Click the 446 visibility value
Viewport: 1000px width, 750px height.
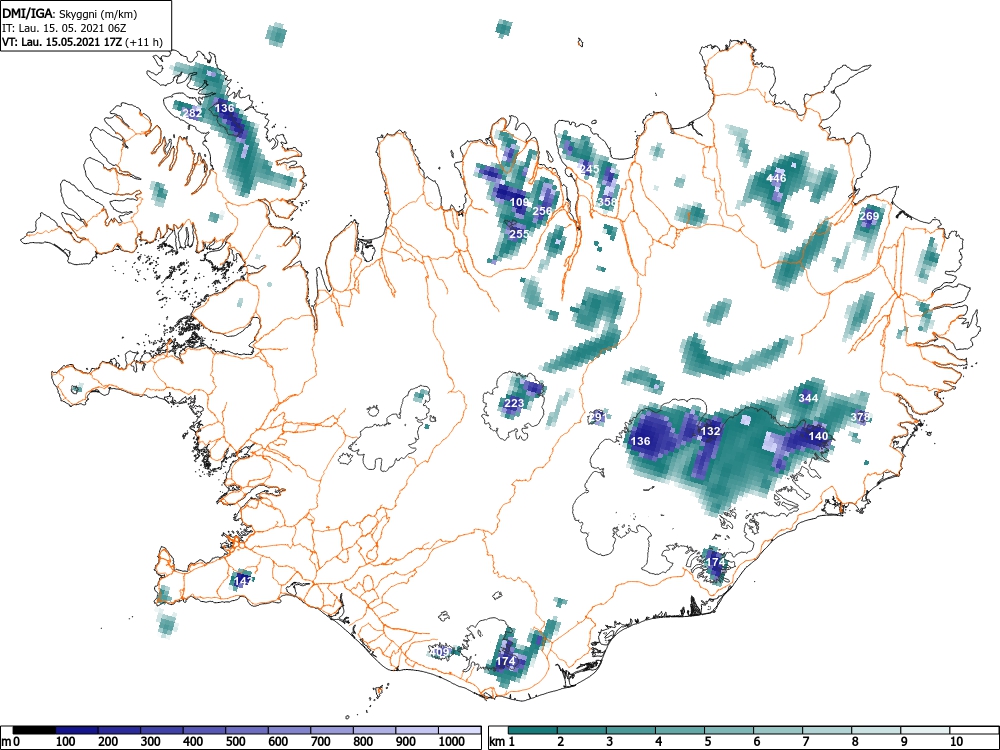pyautogui.click(x=776, y=178)
